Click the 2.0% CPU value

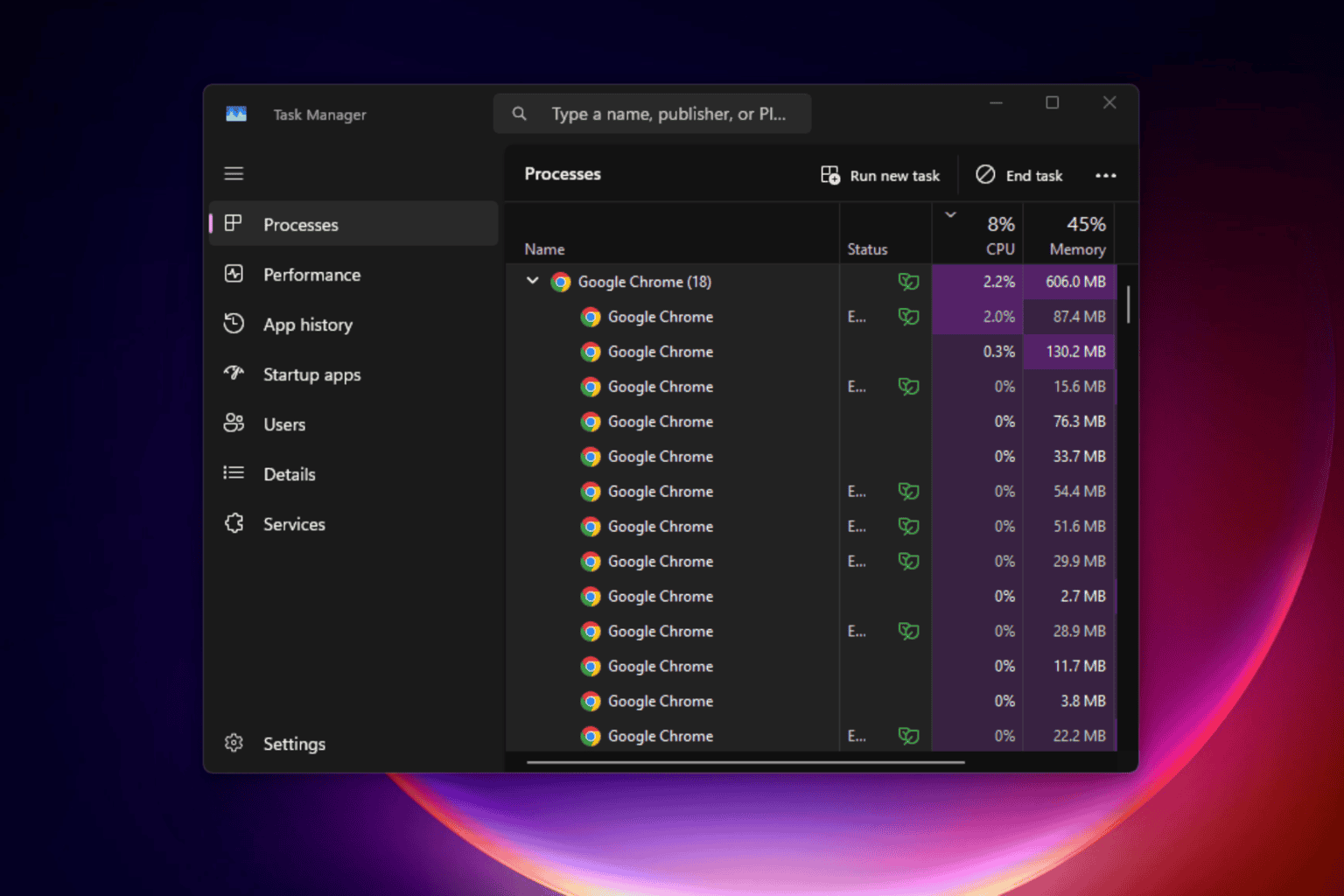(999, 317)
